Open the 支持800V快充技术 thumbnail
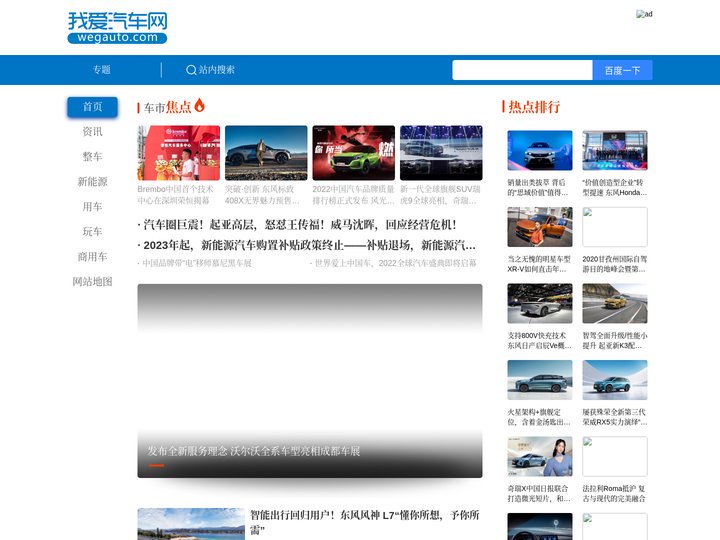The width and height of the screenshot is (720, 540). click(540, 303)
